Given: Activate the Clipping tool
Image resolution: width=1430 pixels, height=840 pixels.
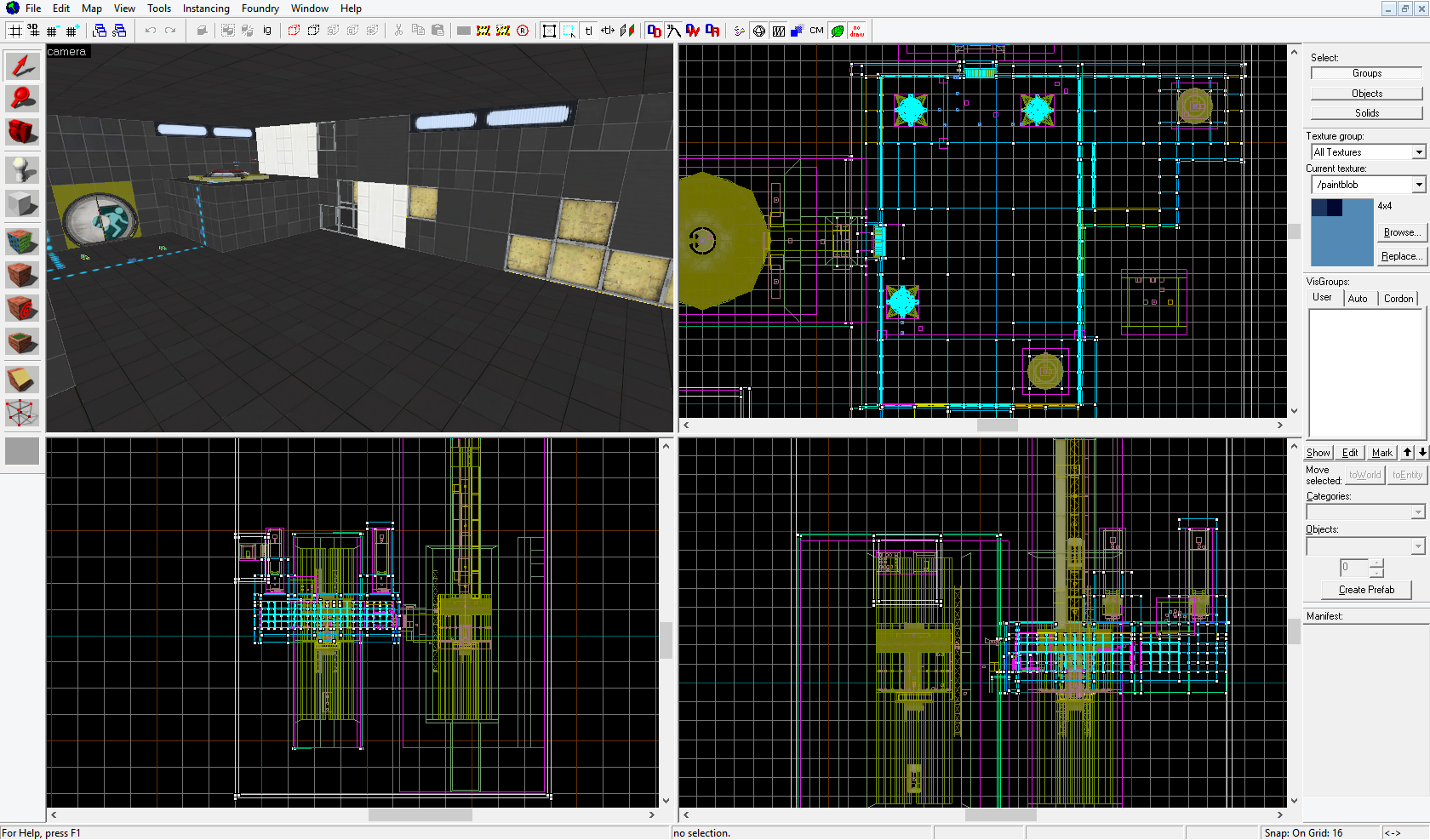Looking at the screenshot, I should click(22, 379).
